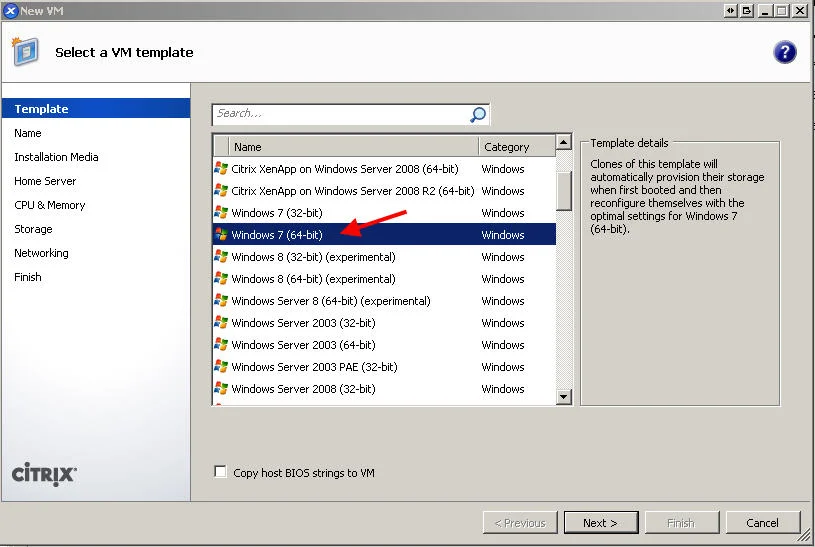Close the New VM window
Viewport: 815px width, 547px height.
799,10
